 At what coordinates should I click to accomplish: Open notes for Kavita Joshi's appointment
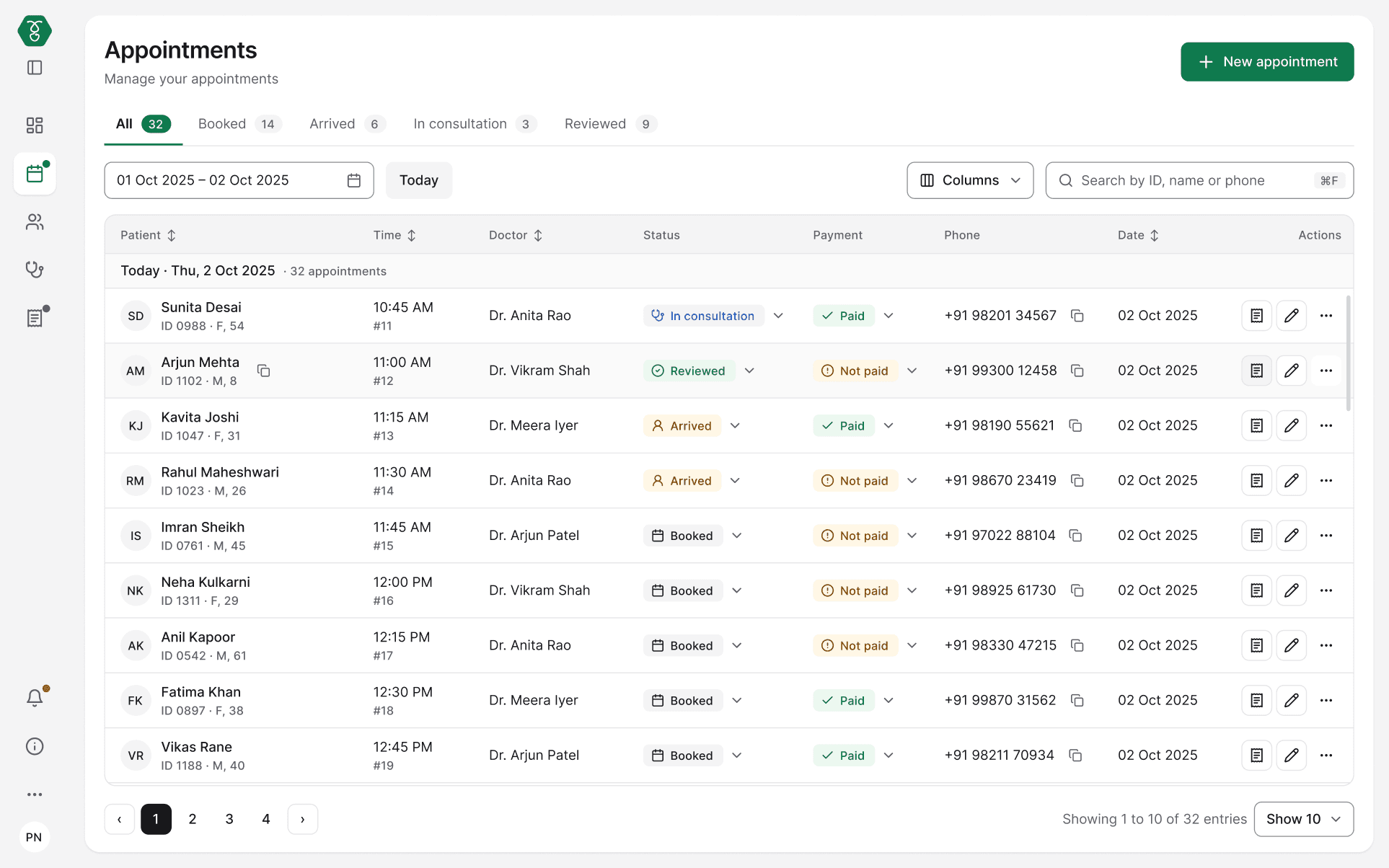[1256, 425]
